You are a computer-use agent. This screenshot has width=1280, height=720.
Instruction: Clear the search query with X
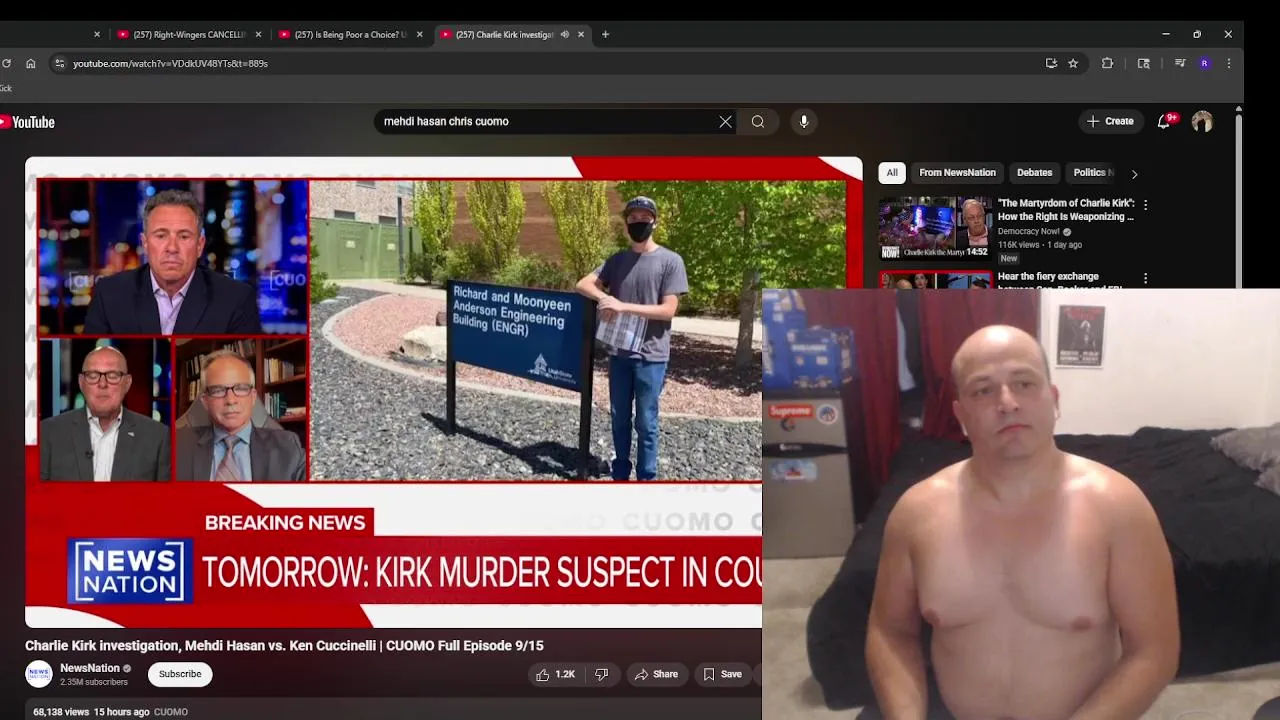click(x=725, y=121)
